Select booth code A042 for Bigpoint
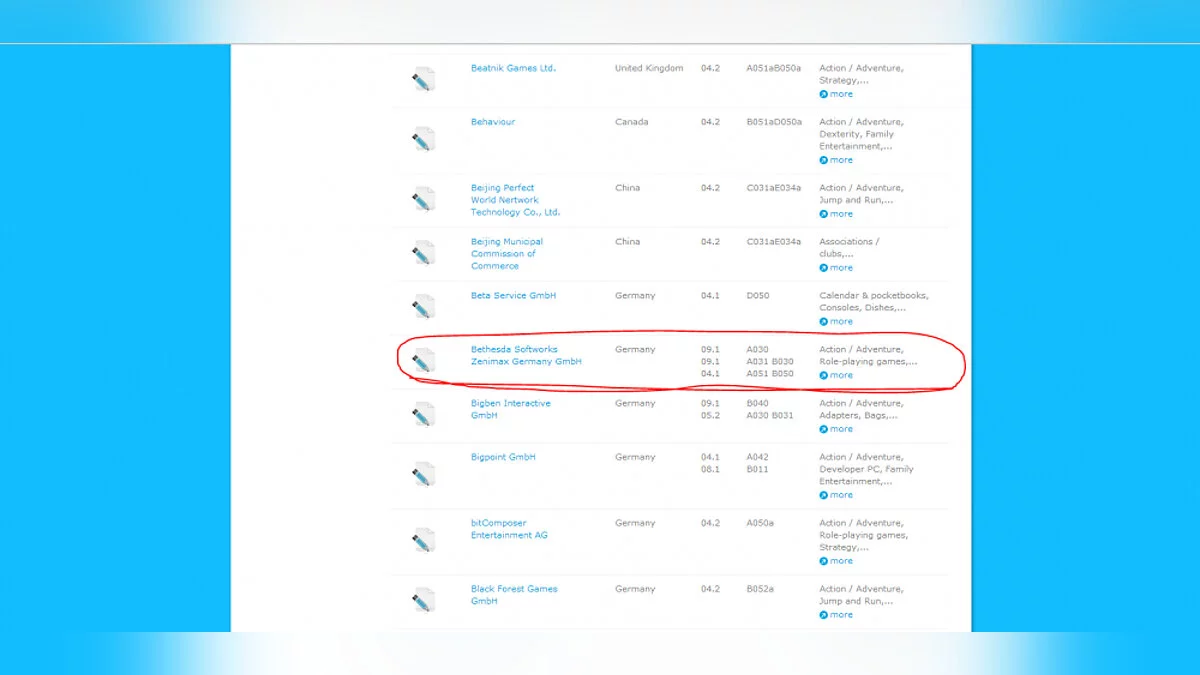Image resolution: width=1200 pixels, height=675 pixels. click(x=758, y=457)
